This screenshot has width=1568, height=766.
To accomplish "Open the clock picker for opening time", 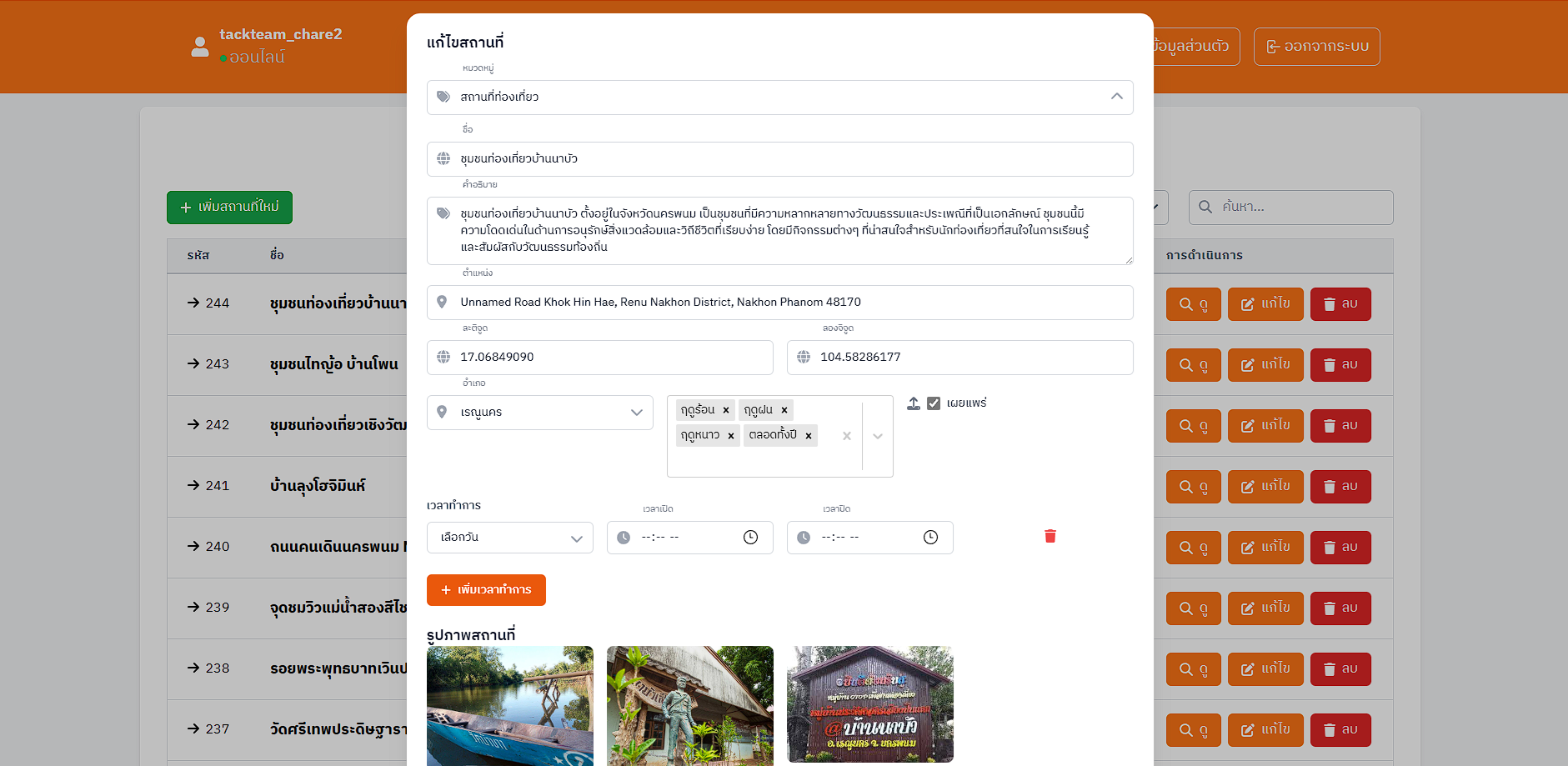I will pyautogui.click(x=750, y=538).
